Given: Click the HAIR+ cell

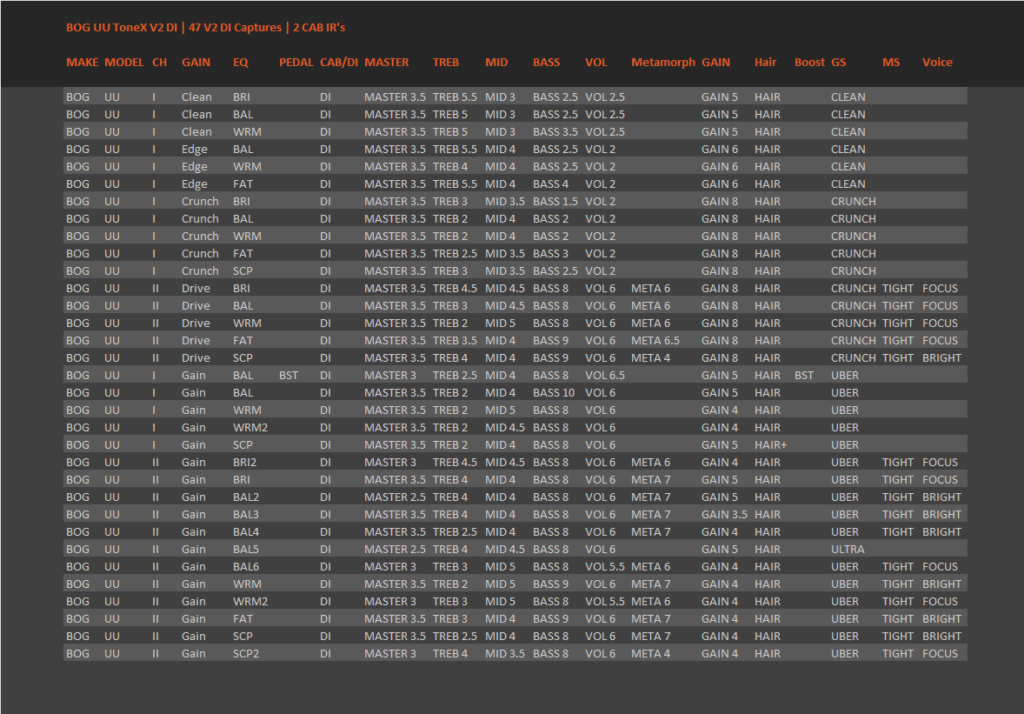Looking at the screenshot, I should click(x=771, y=445).
